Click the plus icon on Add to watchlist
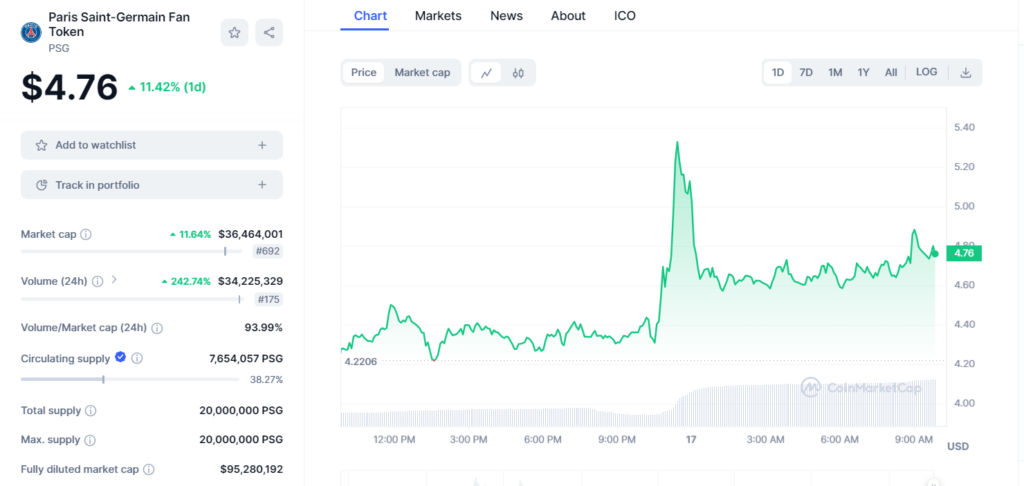 (x=262, y=145)
